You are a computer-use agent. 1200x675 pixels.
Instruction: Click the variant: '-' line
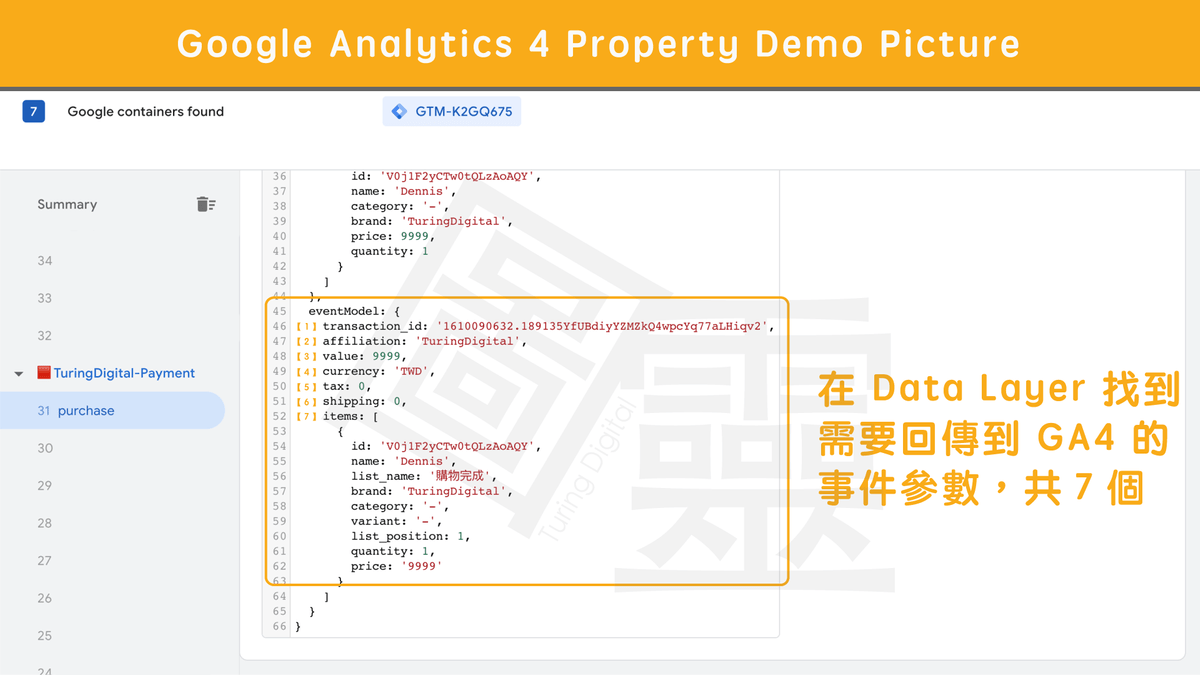tap(396, 521)
